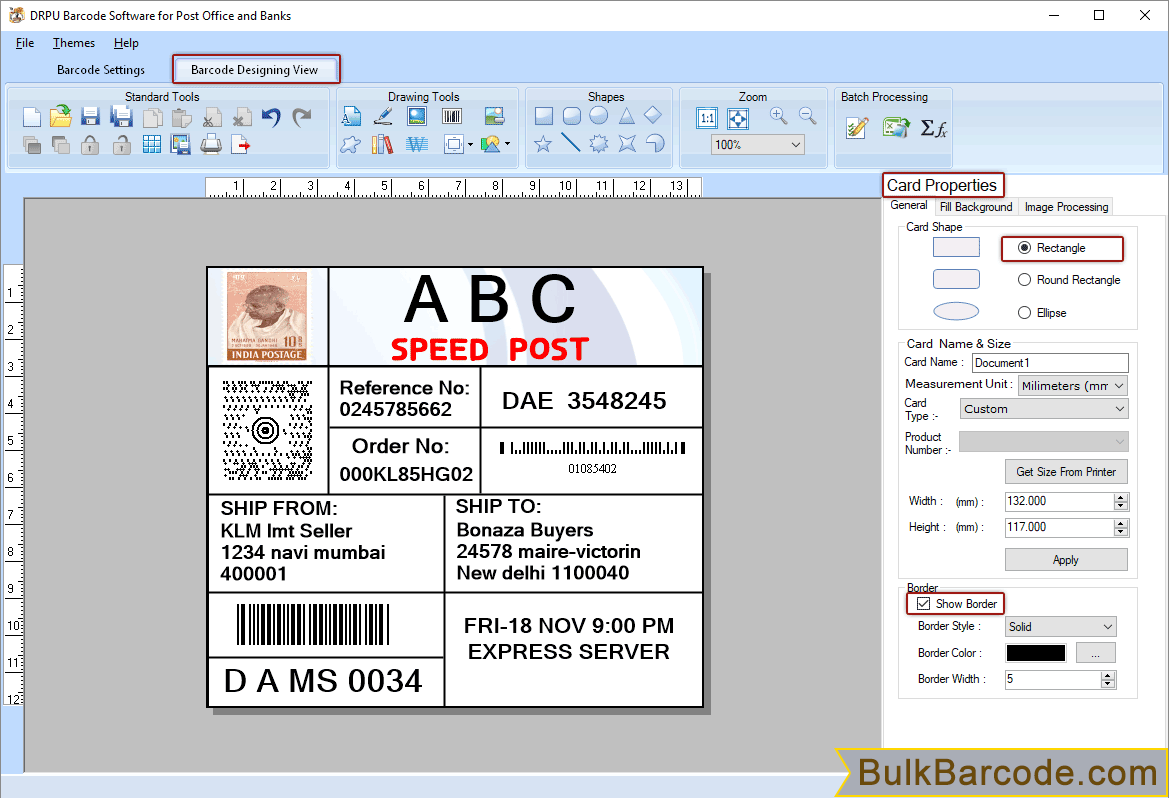The image size is (1169, 798).
Task: Select the Rectangle card shape radio button
Action: pos(1024,248)
